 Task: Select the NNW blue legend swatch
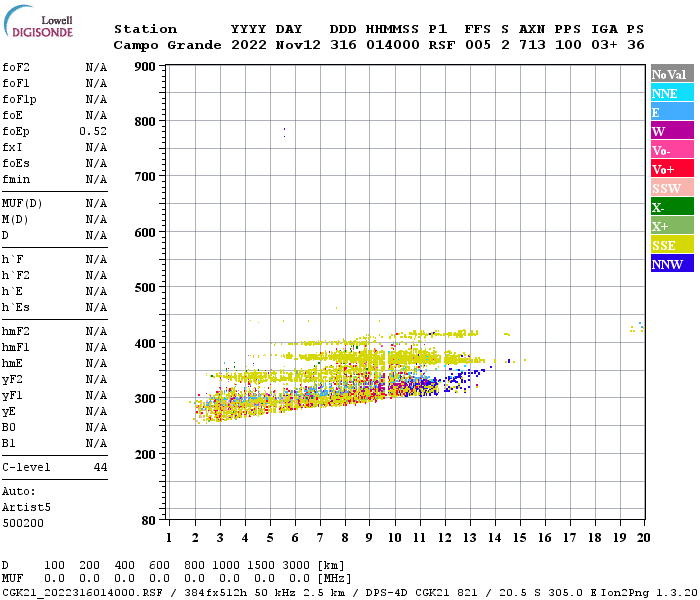tap(672, 263)
